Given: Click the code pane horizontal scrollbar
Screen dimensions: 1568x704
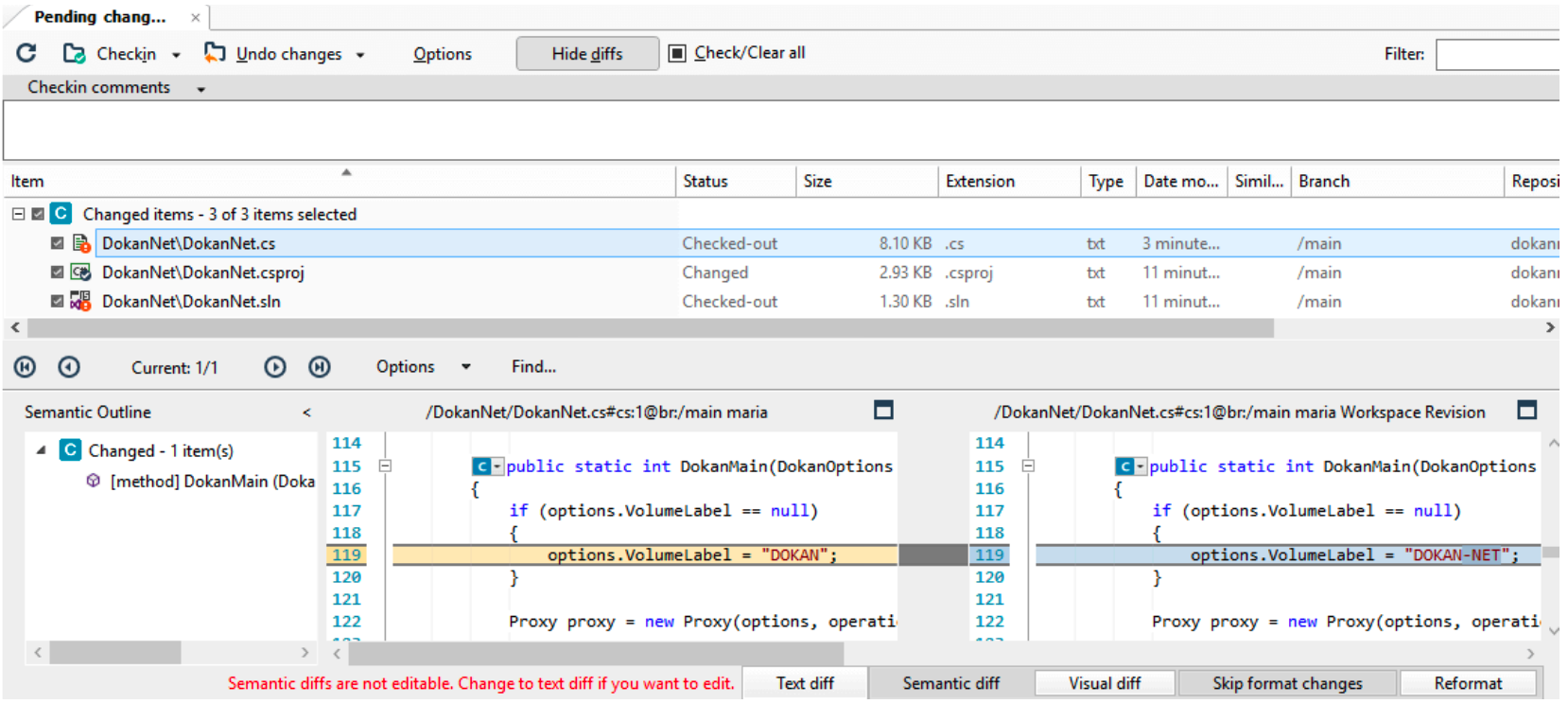Looking at the screenshot, I should [x=596, y=653].
